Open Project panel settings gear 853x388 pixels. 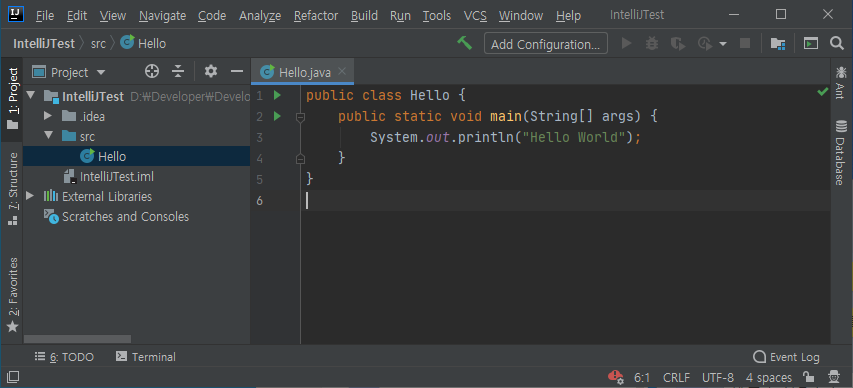[211, 71]
